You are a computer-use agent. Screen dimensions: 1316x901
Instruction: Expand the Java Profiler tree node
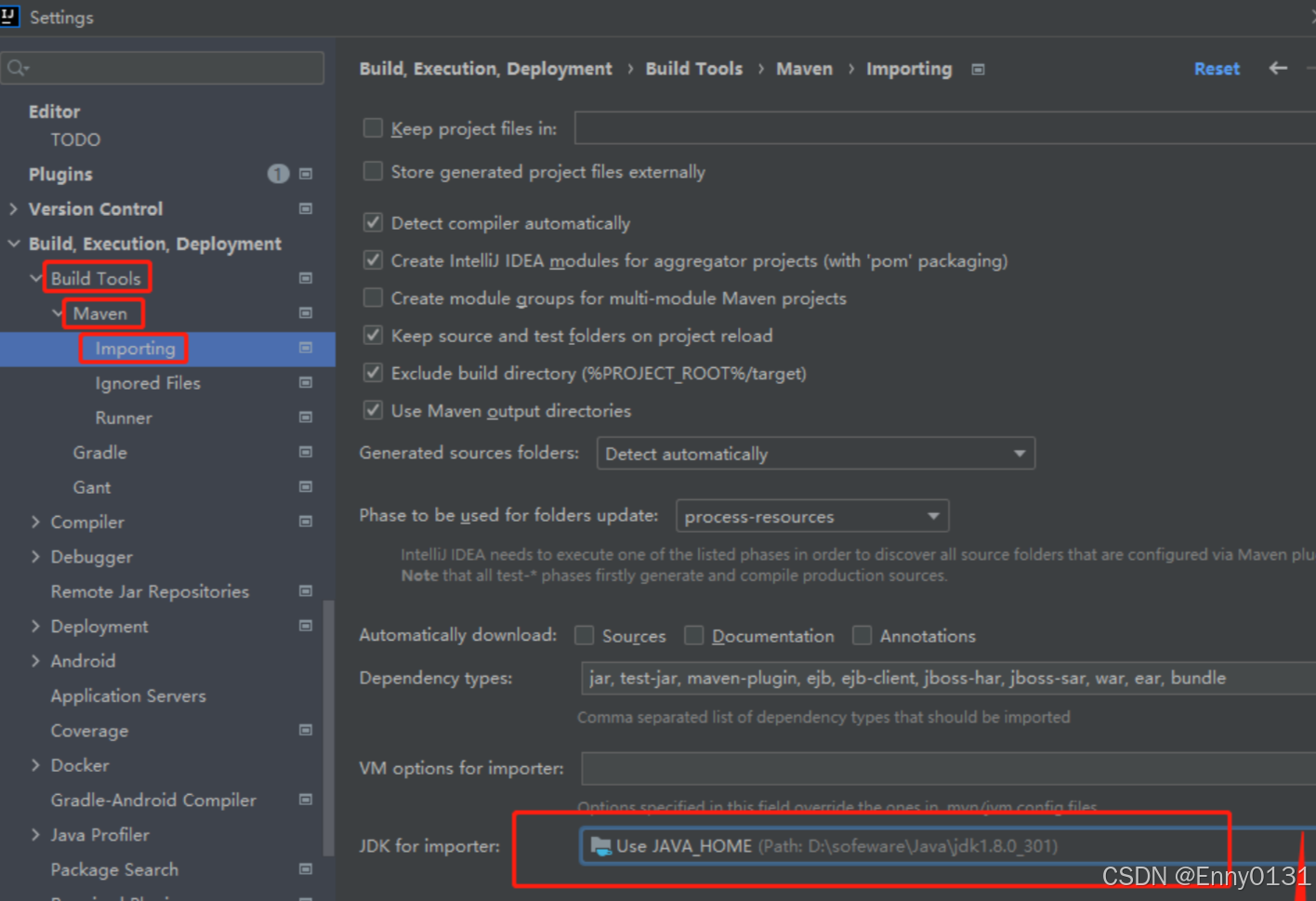pyautogui.click(x=35, y=834)
